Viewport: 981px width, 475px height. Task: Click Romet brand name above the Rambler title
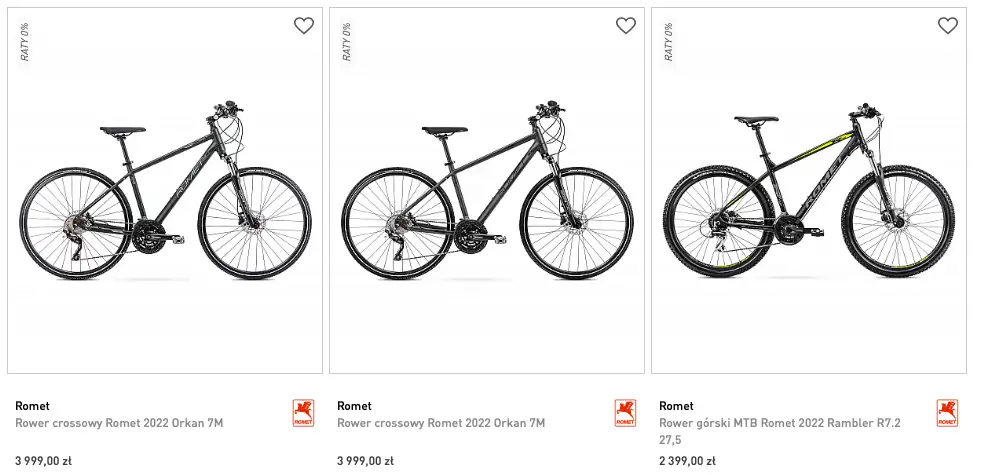pyautogui.click(x=676, y=406)
